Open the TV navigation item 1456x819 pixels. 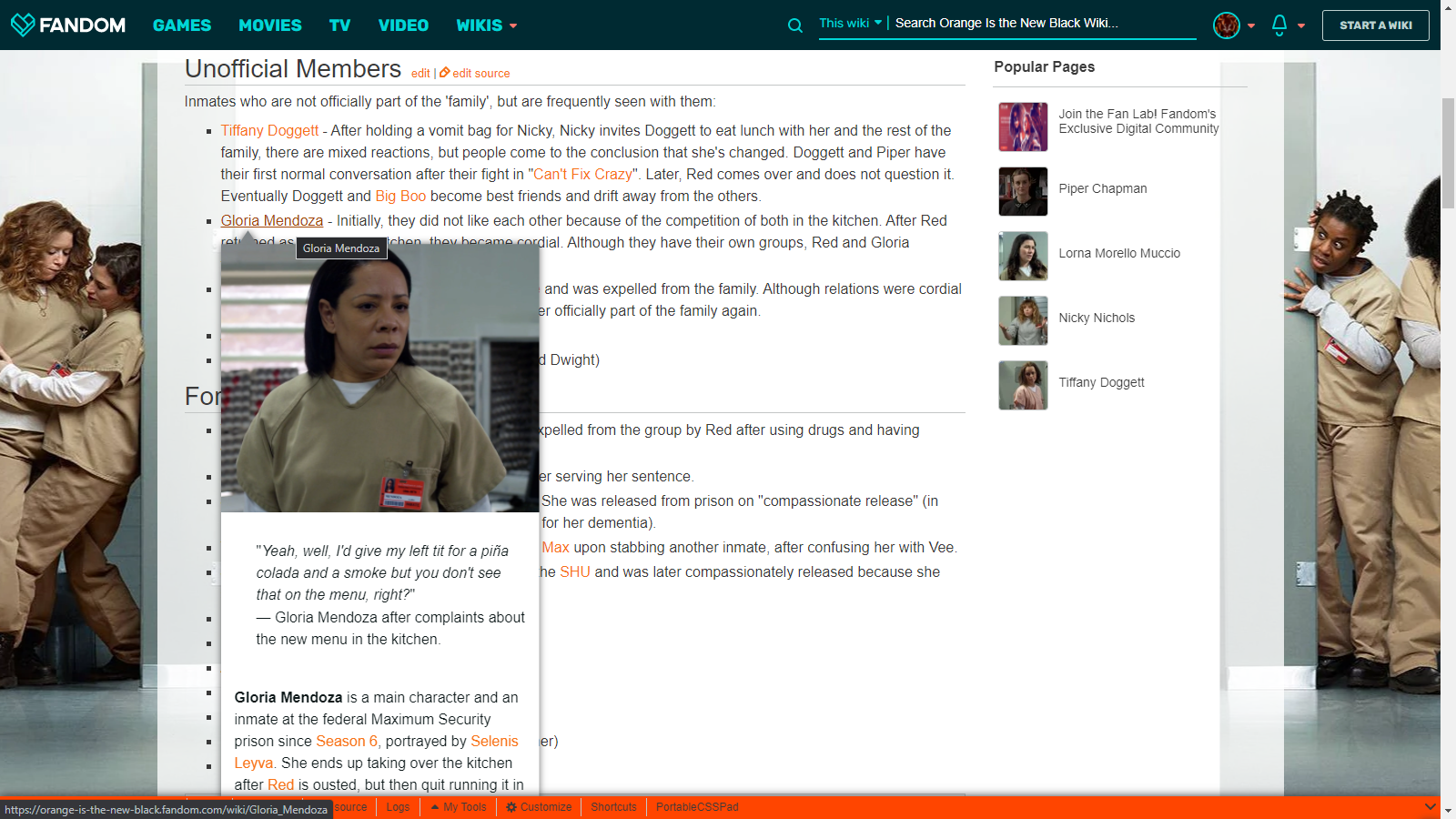pos(340,25)
